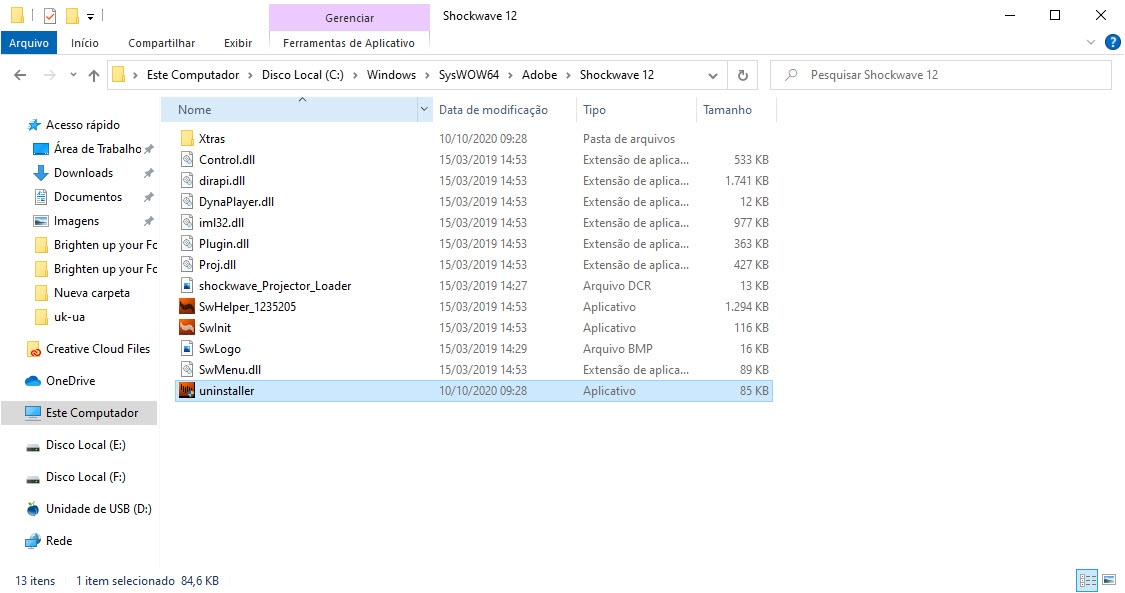Select the SwHelper_1235205 application icon
Image resolution: width=1125 pixels, height=593 pixels.
187,307
